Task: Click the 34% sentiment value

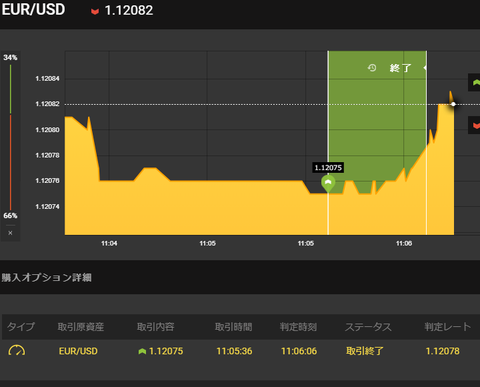Action: click(10, 57)
